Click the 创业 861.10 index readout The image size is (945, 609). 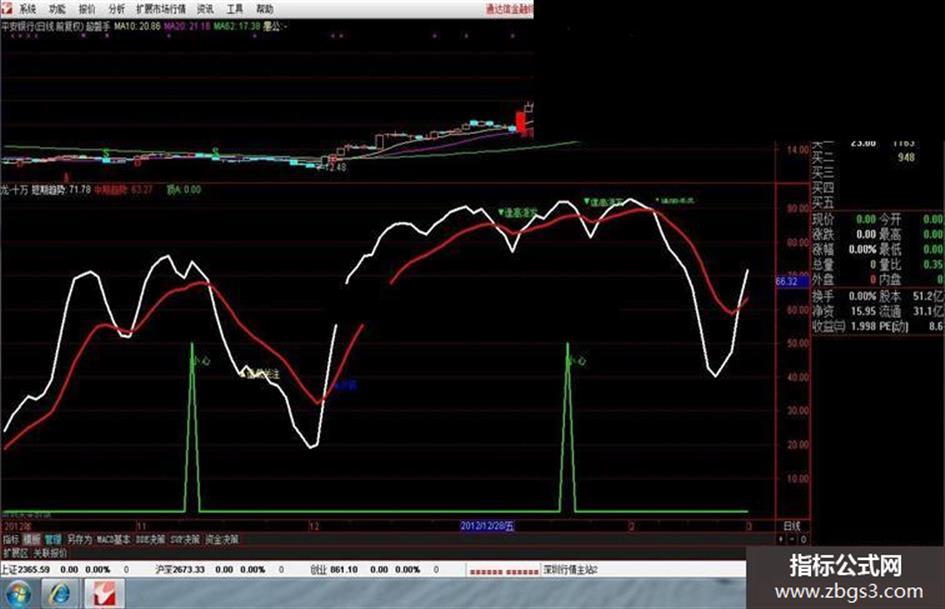(x=334, y=569)
